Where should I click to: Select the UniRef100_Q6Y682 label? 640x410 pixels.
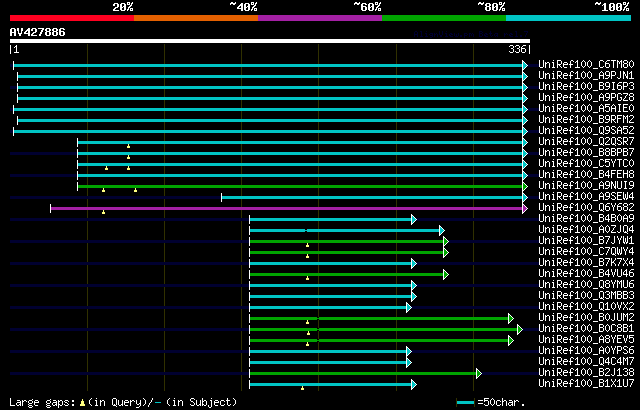tap(586, 208)
